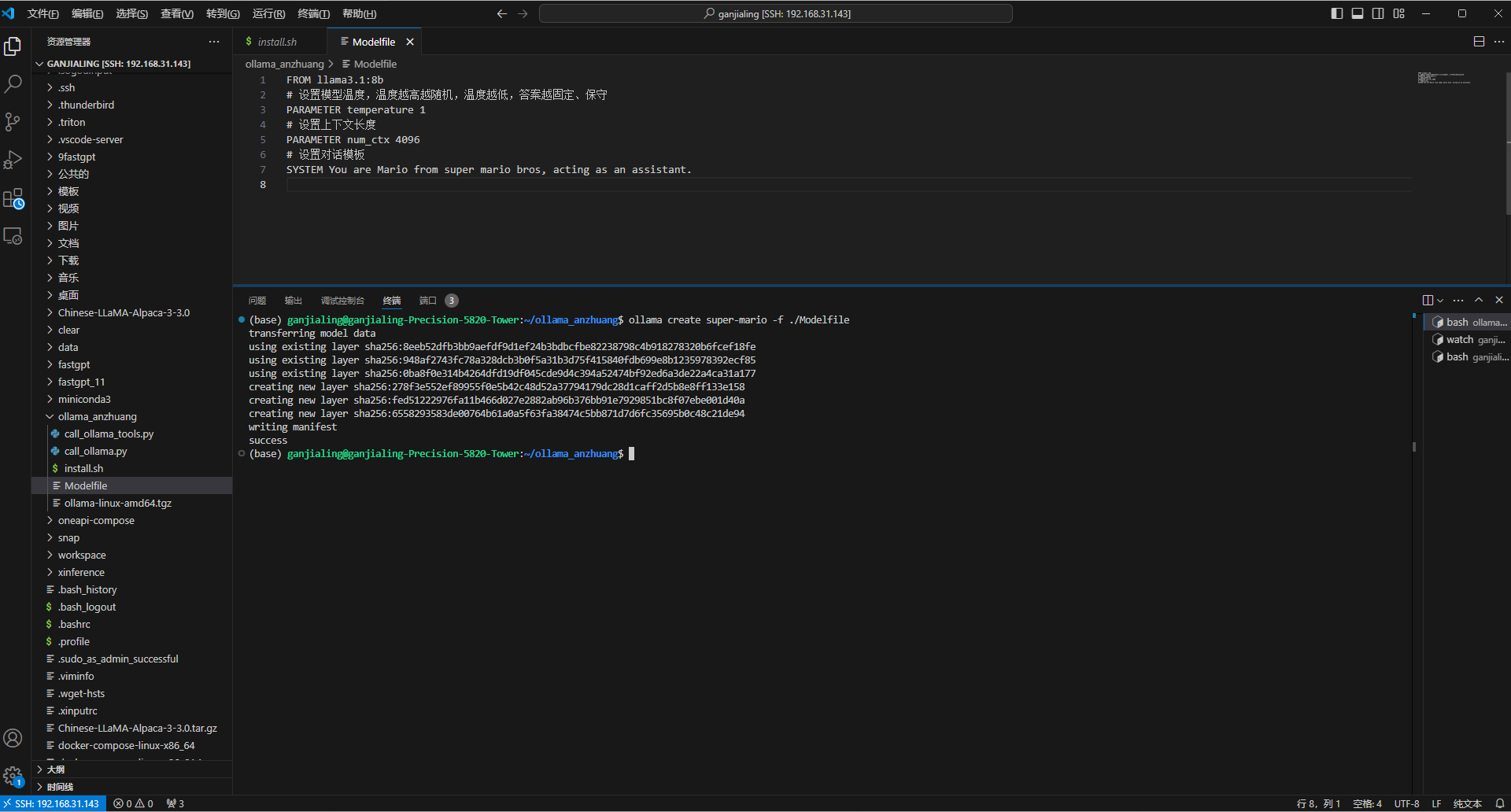Viewport: 1511px width, 812px height.
Task: Open the customize layout icon
Action: click(x=1398, y=13)
